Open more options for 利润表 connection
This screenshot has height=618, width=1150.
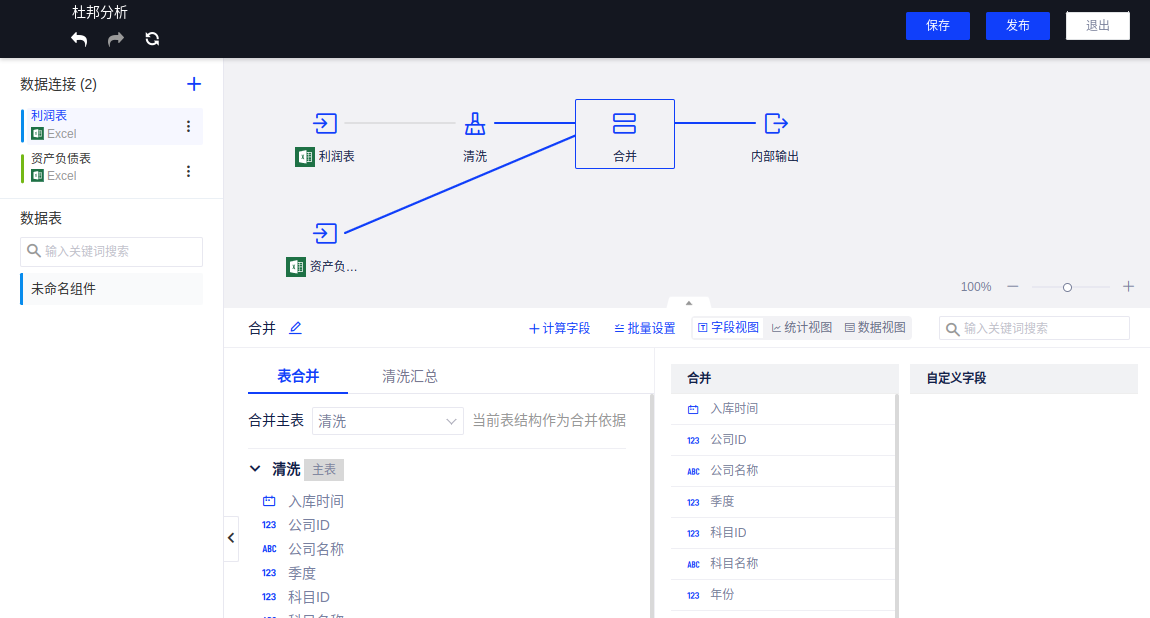(188, 126)
